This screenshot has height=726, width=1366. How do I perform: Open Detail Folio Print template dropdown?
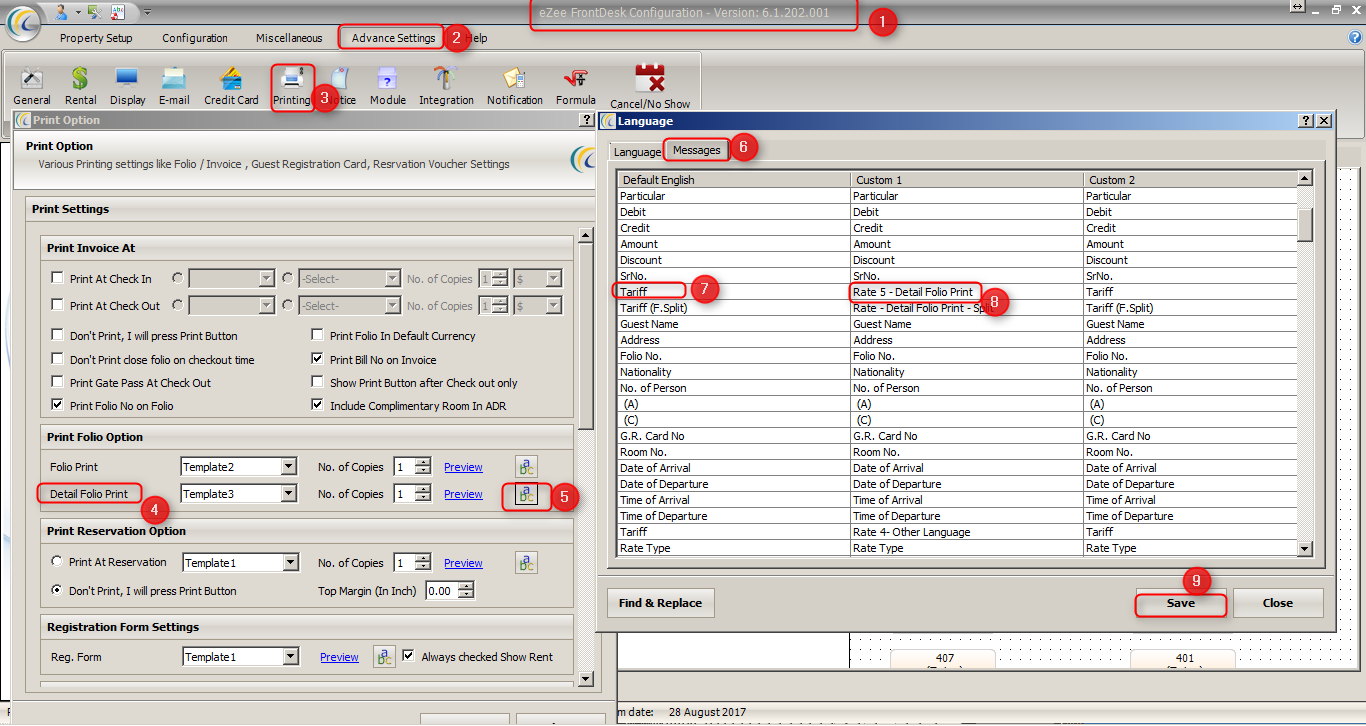[x=288, y=494]
